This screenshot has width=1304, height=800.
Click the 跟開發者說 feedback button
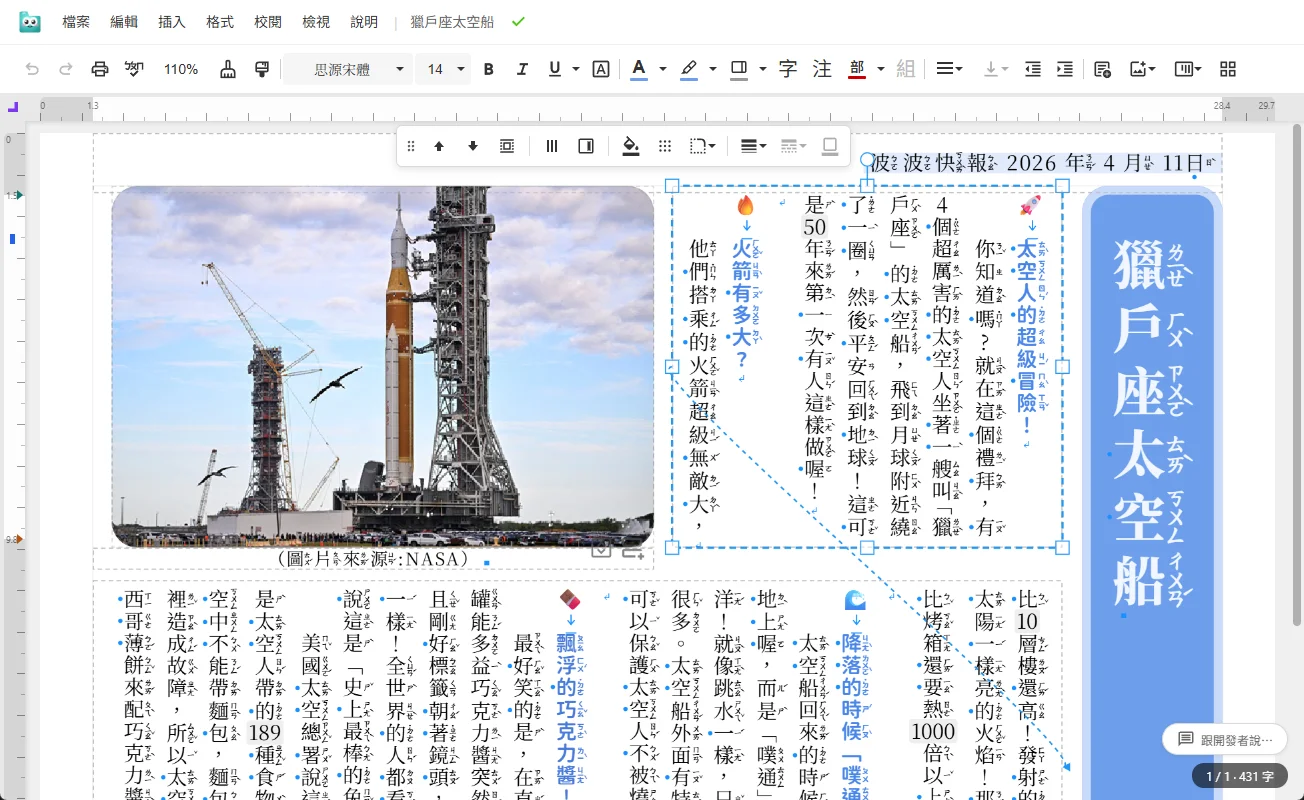1224,739
